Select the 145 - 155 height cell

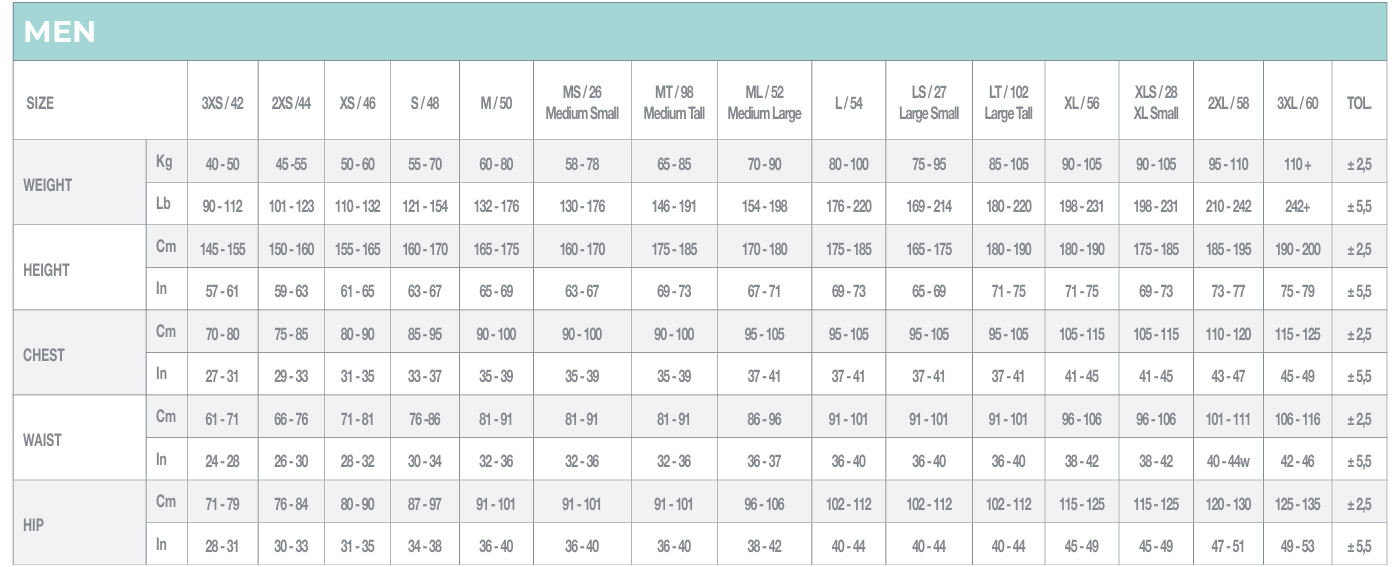pyautogui.click(x=222, y=249)
